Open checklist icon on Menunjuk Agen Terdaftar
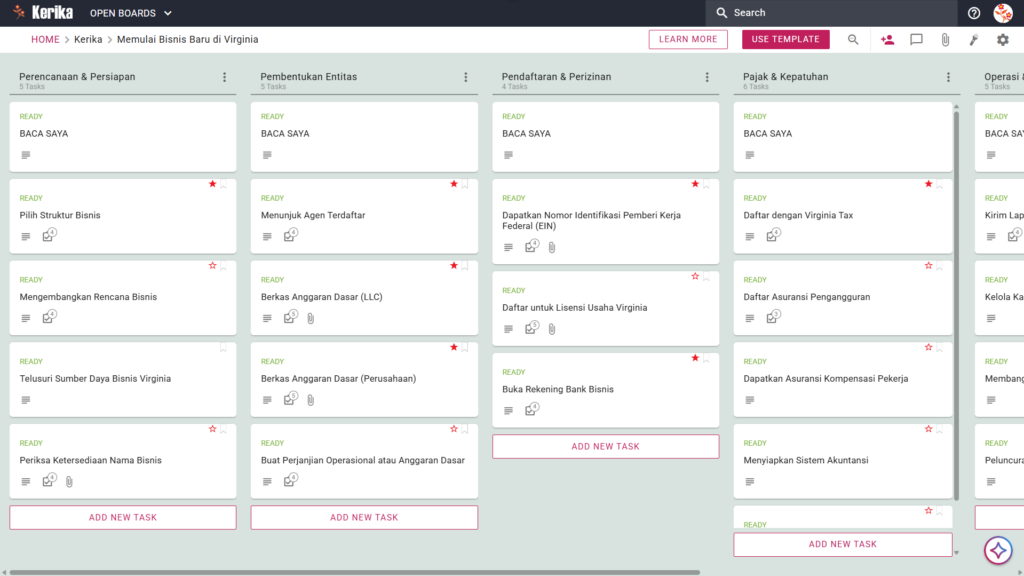 (291, 235)
